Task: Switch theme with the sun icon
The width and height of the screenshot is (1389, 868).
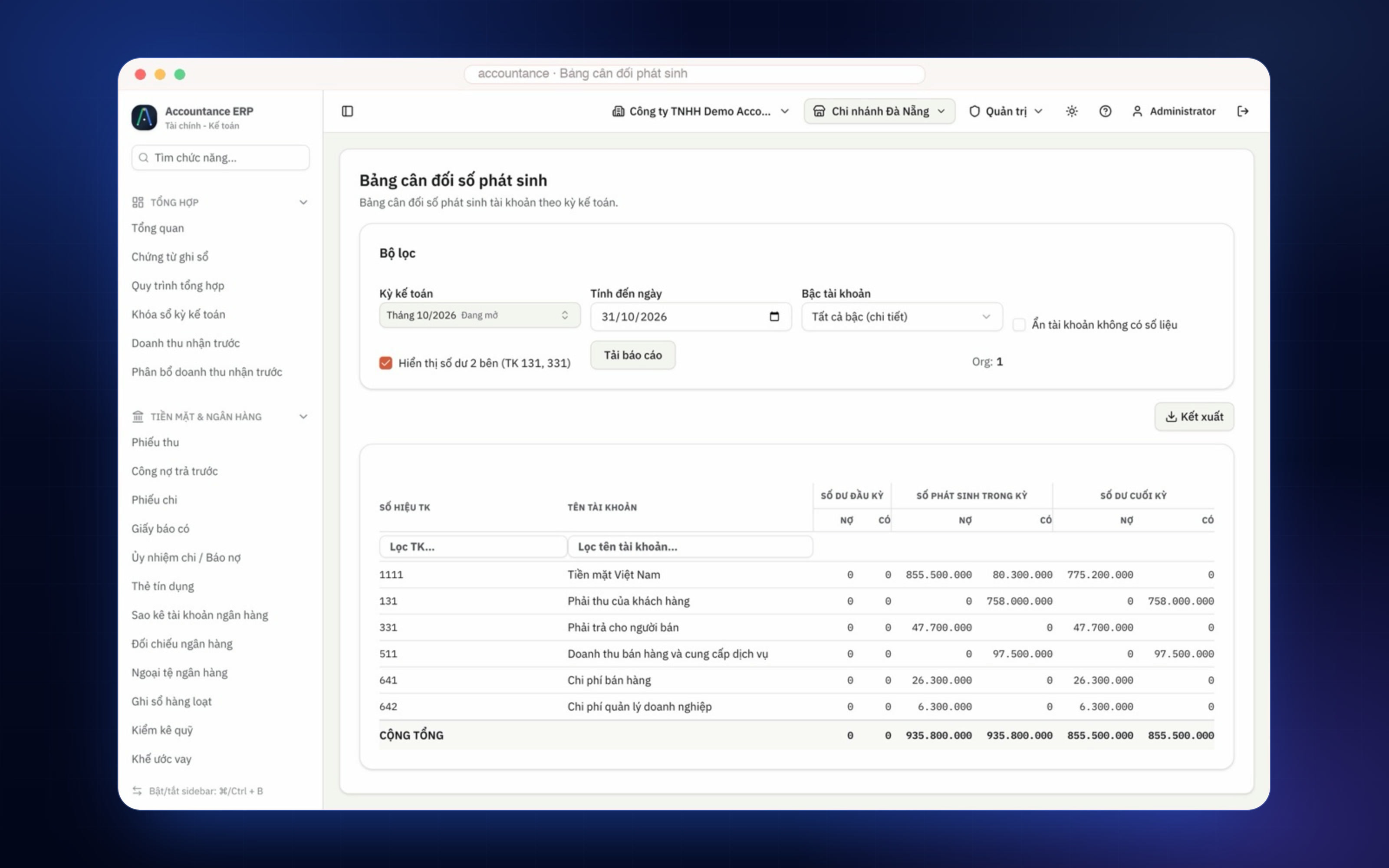Action: (1072, 112)
